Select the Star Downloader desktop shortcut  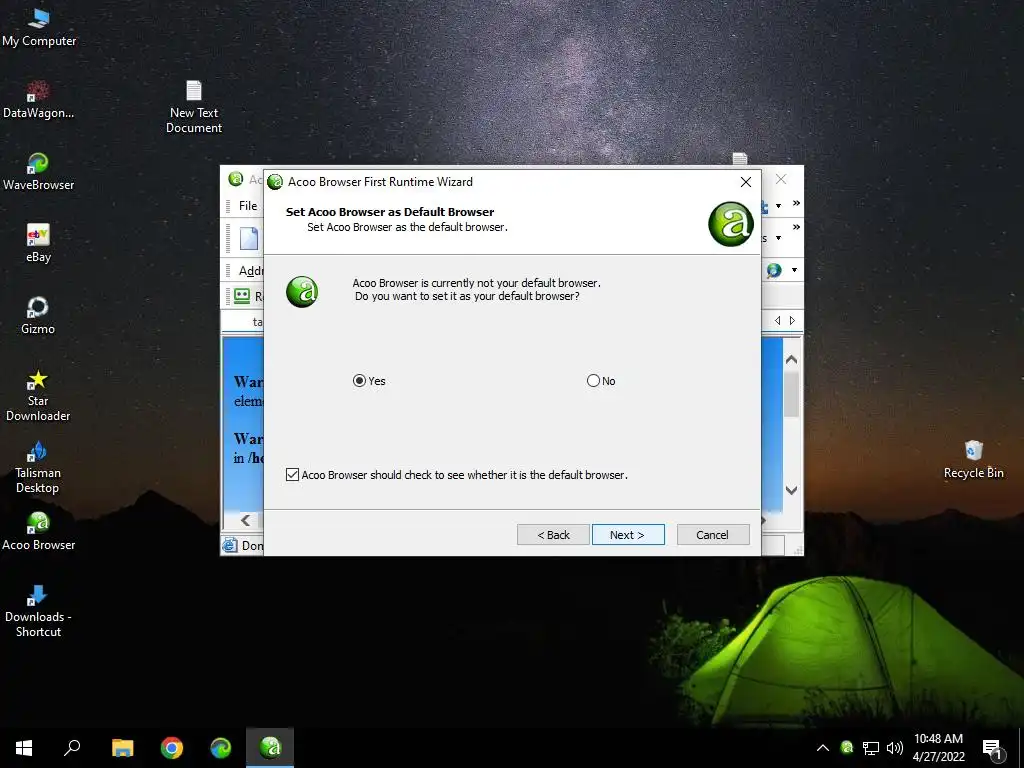[38, 395]
